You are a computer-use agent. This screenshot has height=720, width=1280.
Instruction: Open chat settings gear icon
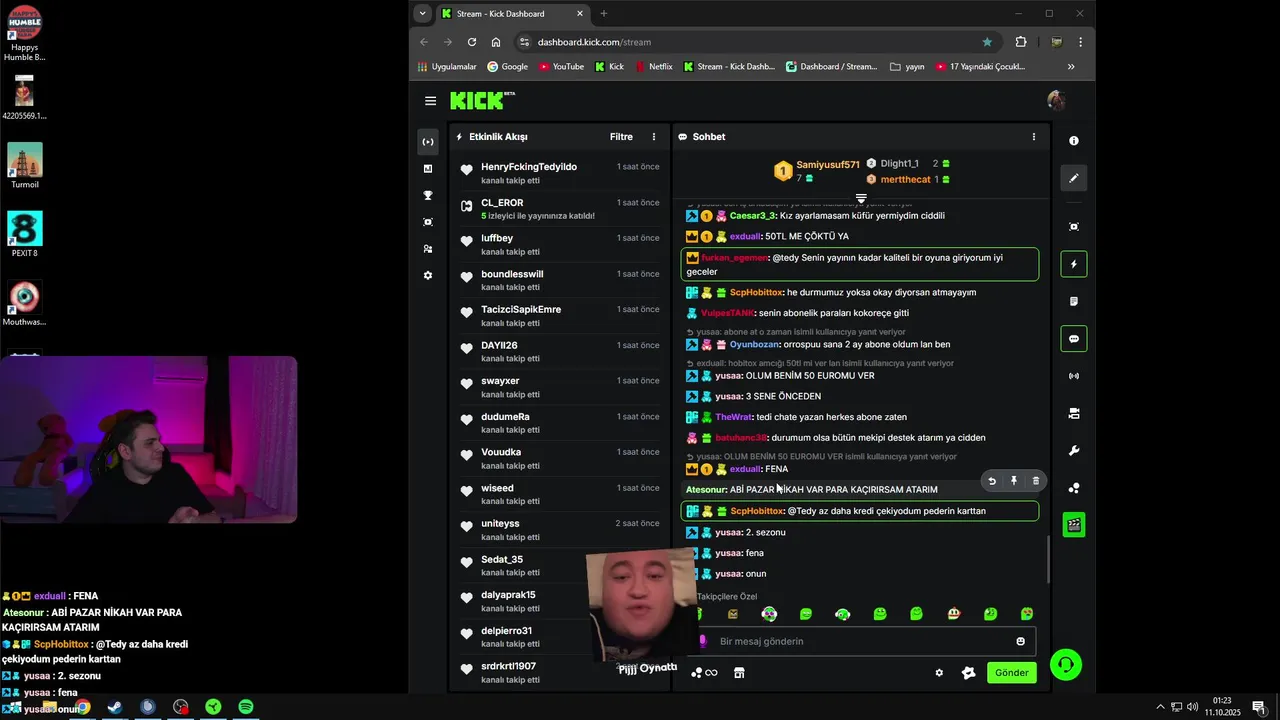click(939, 673)
